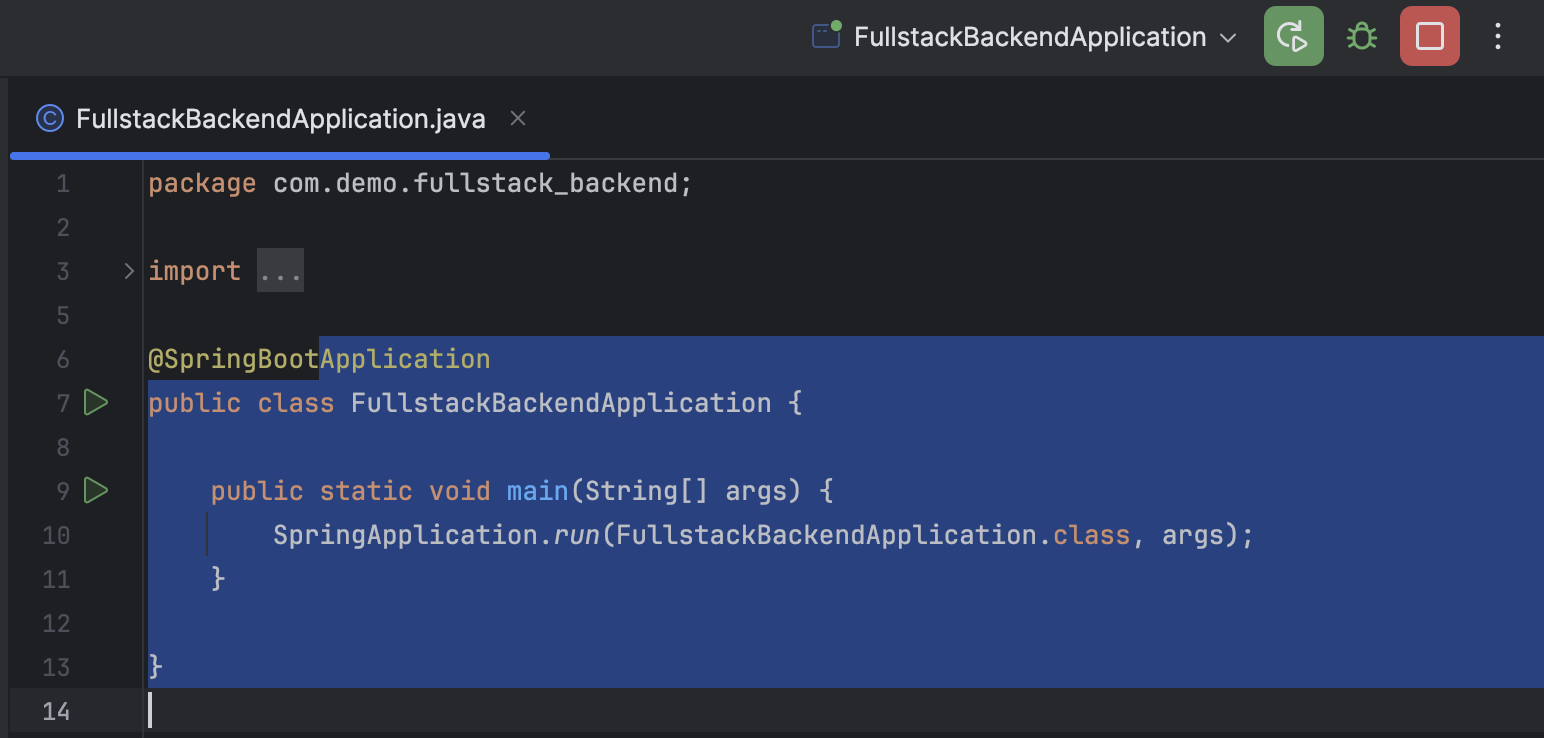Viewport: 1544px width, 738px height.
Task: Stop the running application
Action: point(1429,37)
